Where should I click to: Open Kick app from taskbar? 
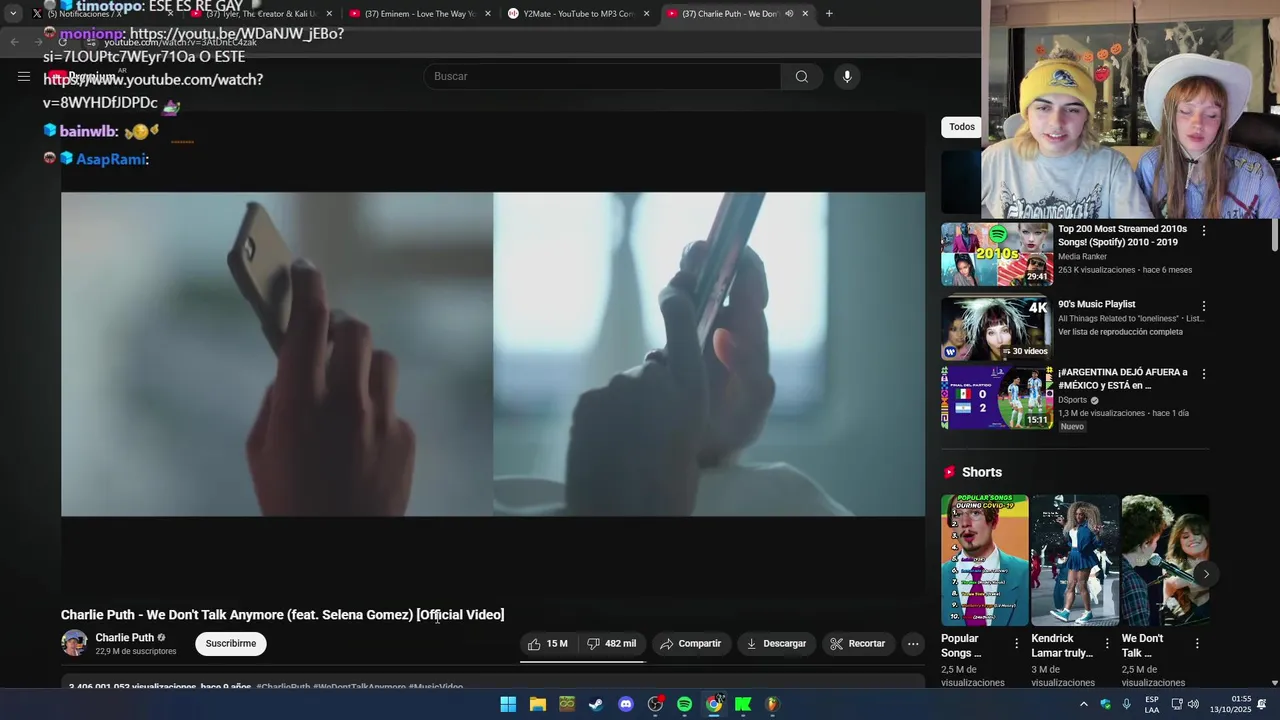(x=743, y=704)
